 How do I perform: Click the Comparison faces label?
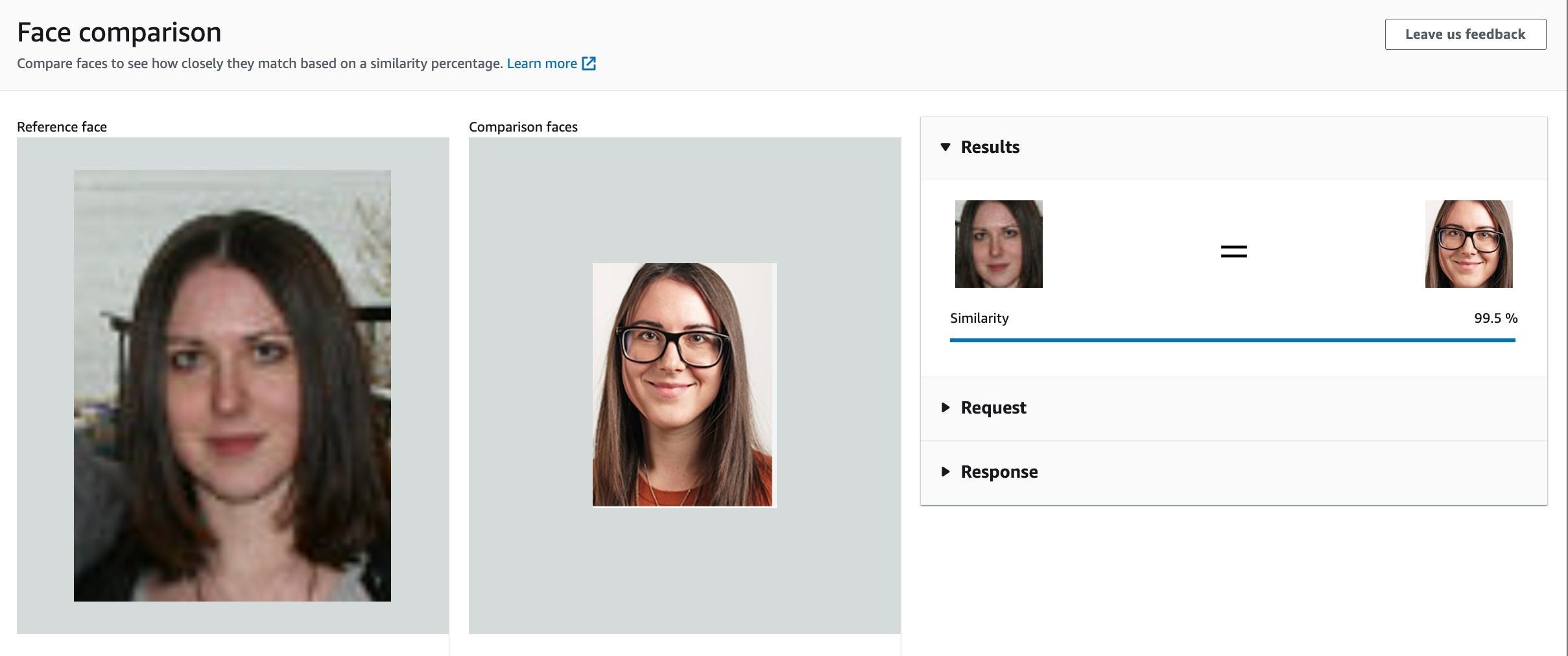click(x=523, y=127)
